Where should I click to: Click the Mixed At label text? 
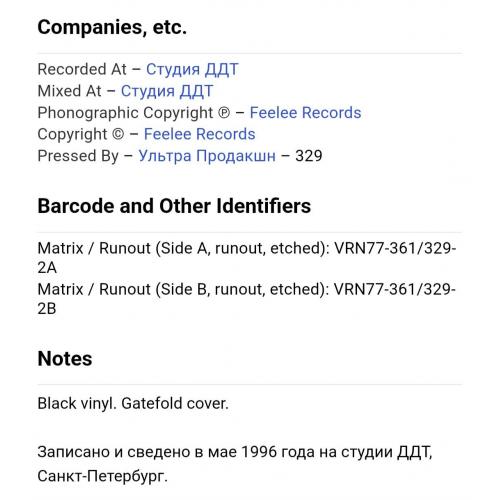(69, 91)
